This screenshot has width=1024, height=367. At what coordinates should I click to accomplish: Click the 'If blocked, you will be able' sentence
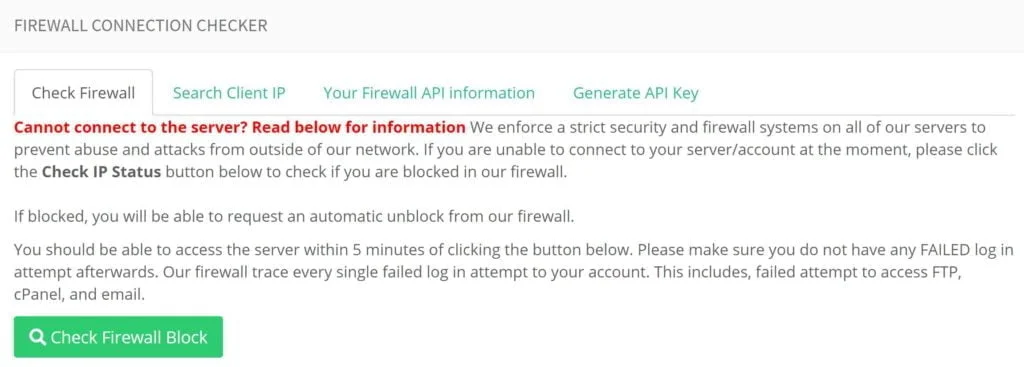pos(294,216)
